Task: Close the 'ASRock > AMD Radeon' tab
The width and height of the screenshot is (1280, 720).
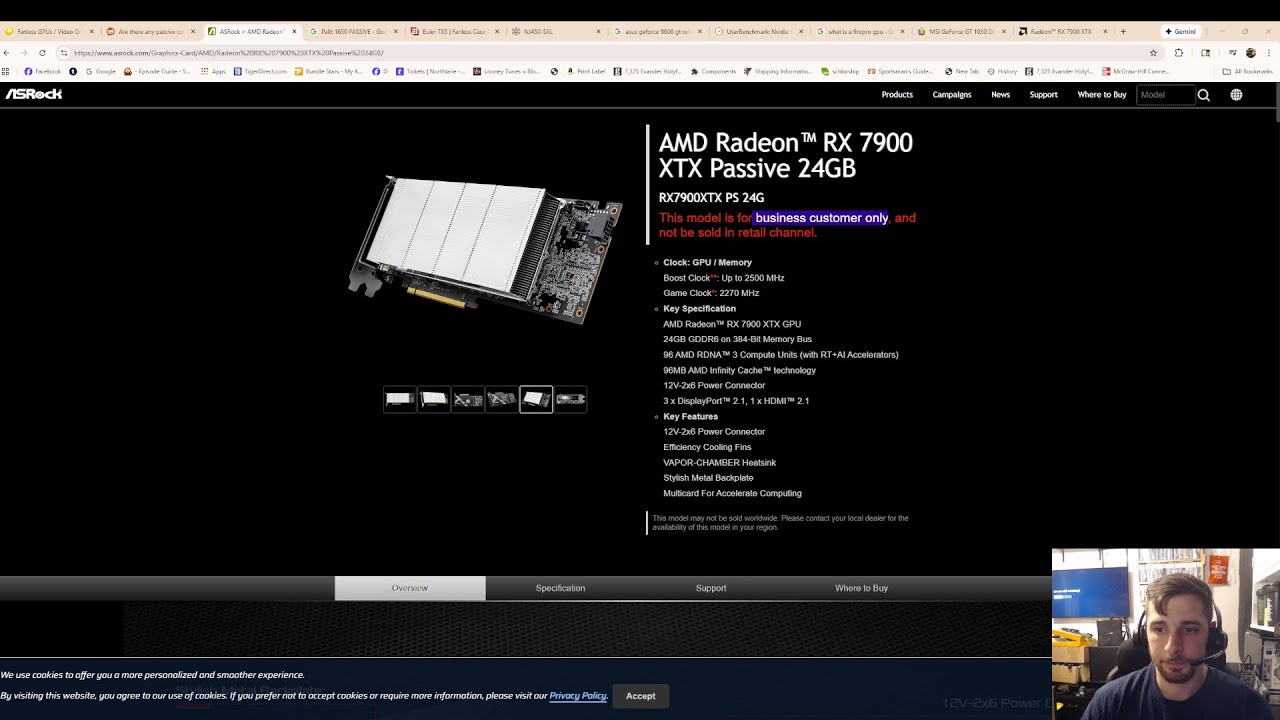Action: pyautogui.click(x=294, y=31)
